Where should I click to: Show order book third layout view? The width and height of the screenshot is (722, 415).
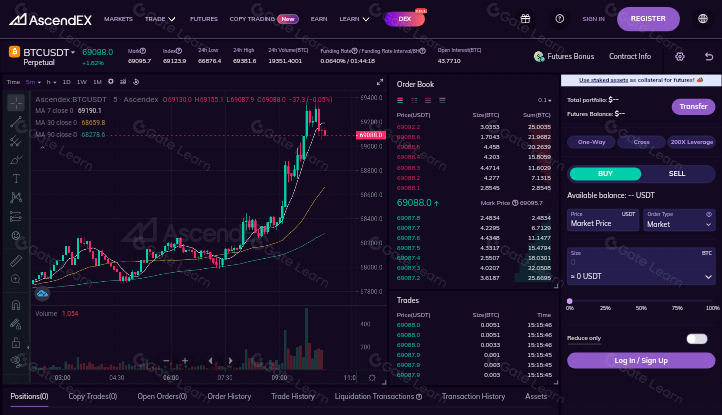428,100
